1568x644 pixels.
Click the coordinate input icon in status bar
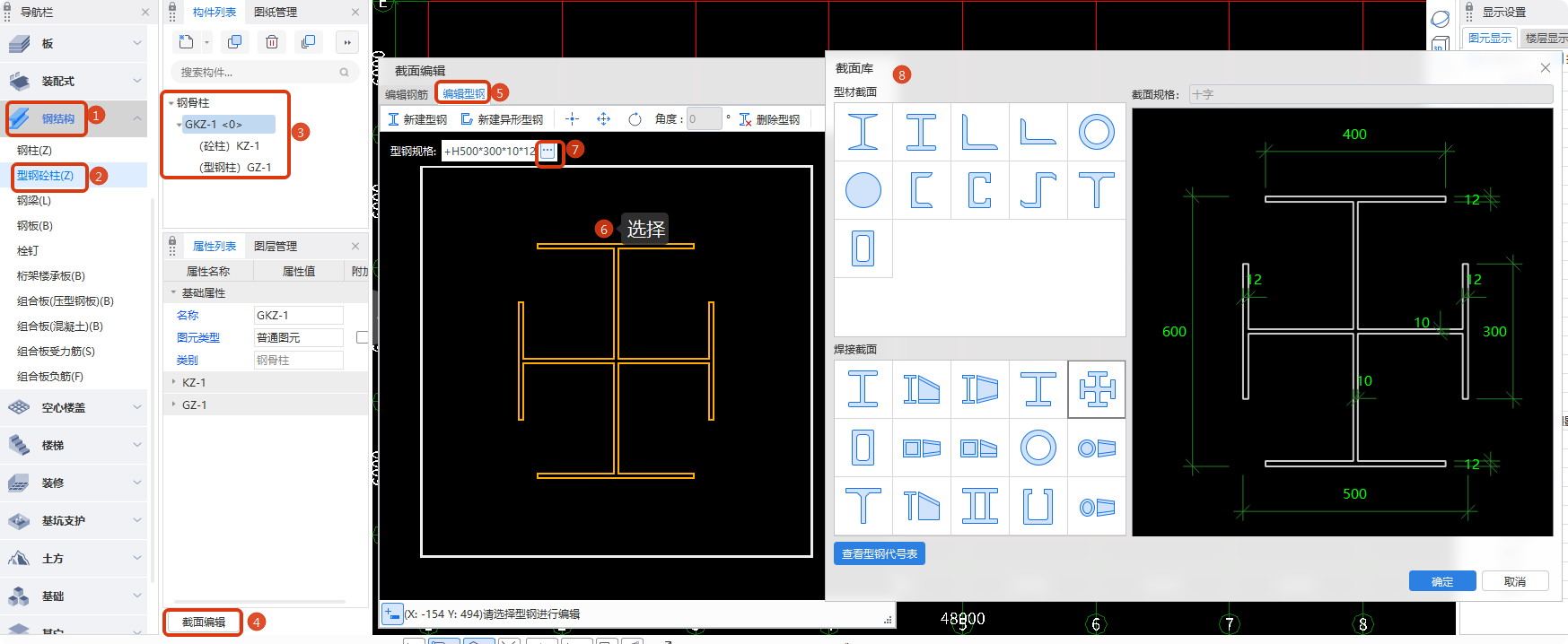392,614
